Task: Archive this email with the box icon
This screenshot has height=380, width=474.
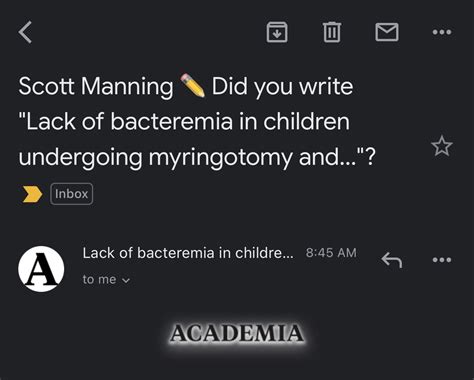Action: [277, 32]
